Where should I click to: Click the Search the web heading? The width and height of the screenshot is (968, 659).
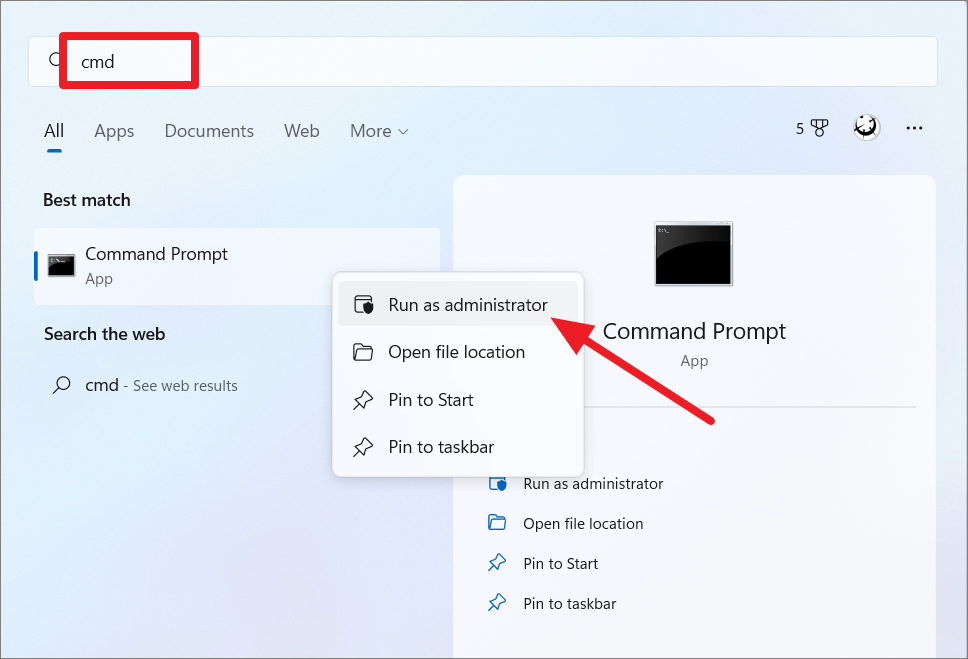pyautogui.click(x=104, y=334)
